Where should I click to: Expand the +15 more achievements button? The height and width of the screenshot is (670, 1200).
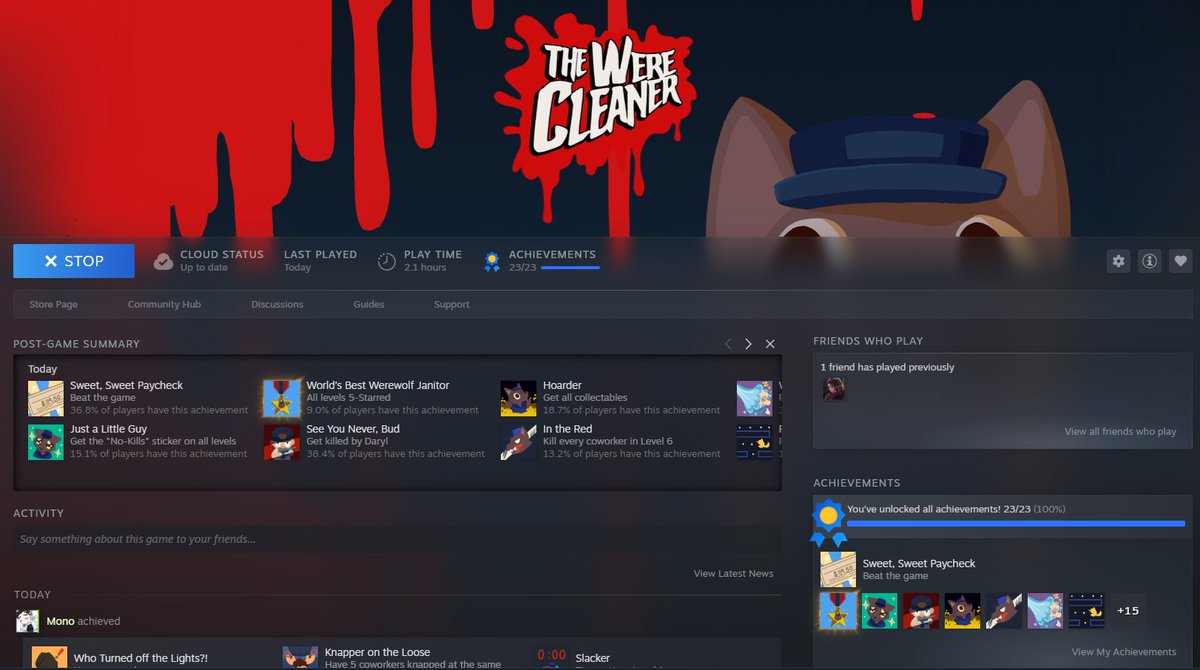(1128, 610)
